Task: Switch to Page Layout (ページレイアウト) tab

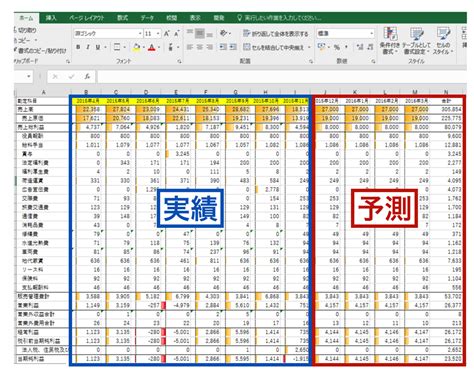Action: coord(87,18)
